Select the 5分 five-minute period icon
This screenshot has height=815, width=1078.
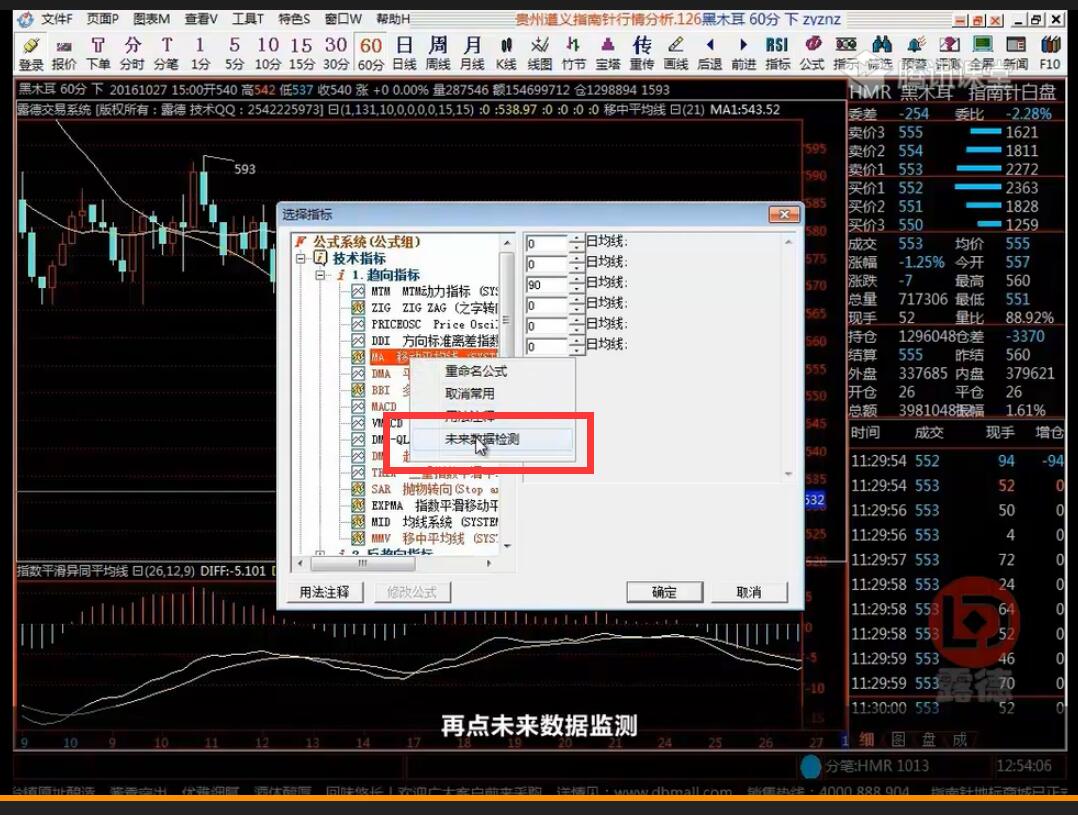[234, 53]
